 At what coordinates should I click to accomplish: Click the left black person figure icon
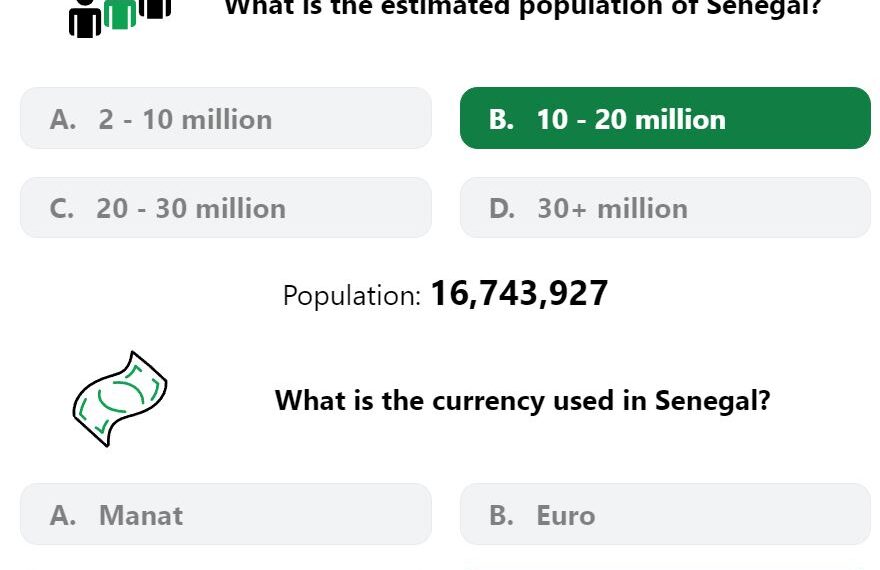click(x=85, y=19)
